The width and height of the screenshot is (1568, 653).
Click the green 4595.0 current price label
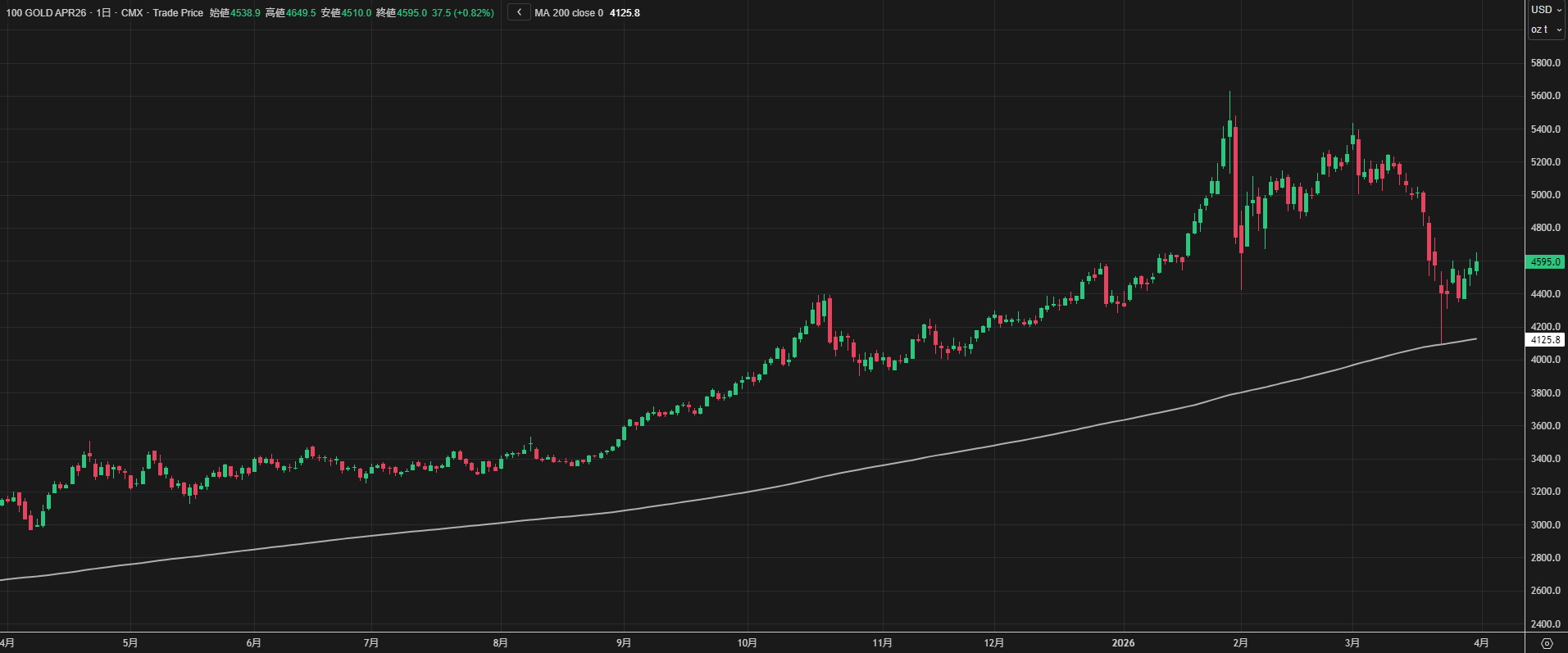coord(1545,262)
